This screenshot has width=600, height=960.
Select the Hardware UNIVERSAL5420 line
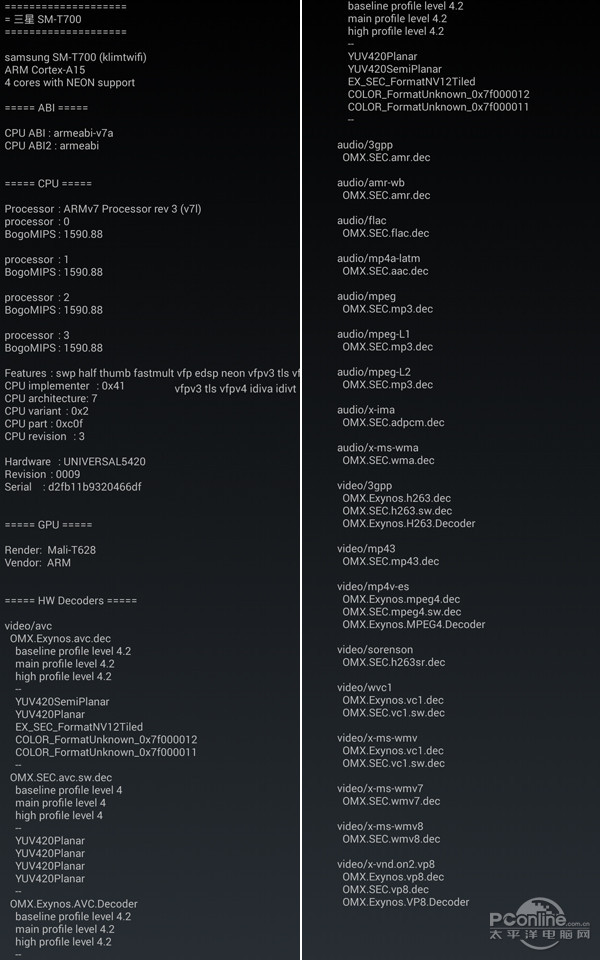point(75,462)
